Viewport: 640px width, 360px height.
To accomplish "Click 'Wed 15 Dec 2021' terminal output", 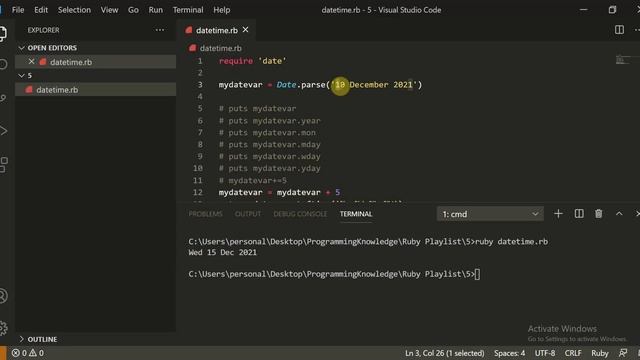I will pyautogui.click(x=222, y=252).
